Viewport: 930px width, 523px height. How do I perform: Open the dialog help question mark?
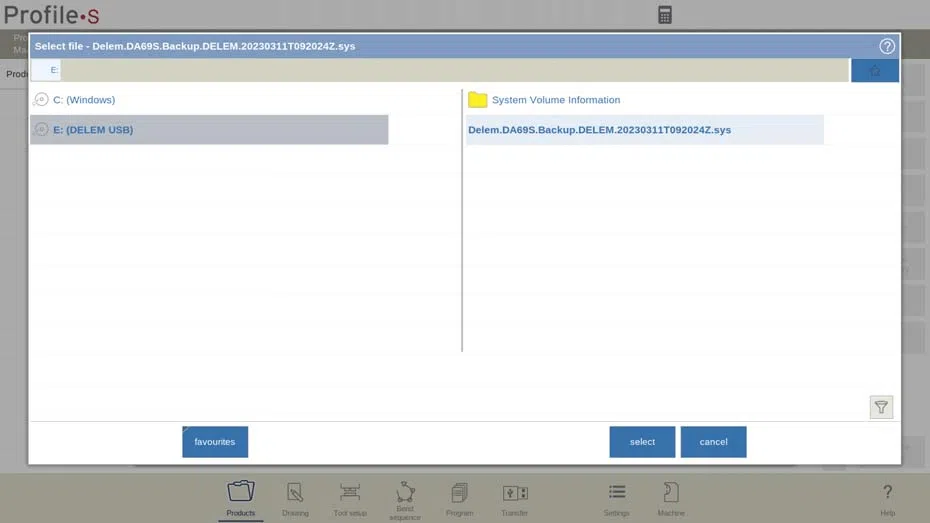887,46
